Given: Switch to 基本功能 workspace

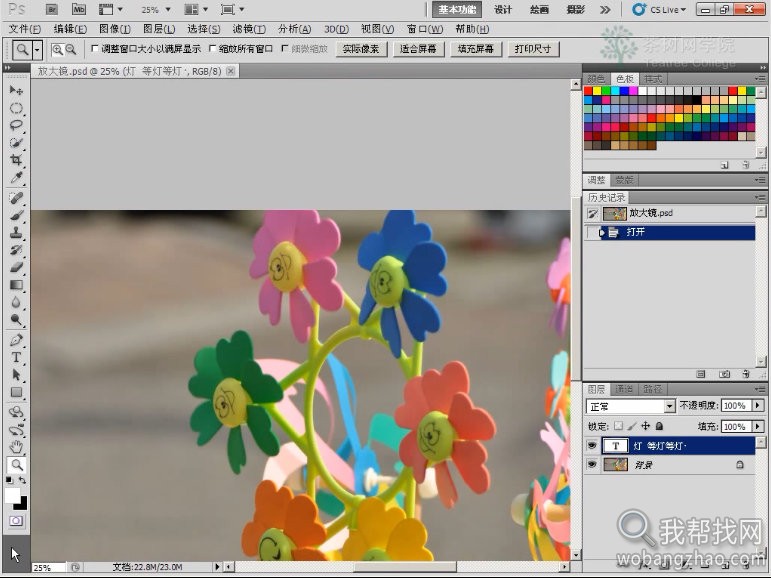Looking at the screenshot, I should (457, 9).
